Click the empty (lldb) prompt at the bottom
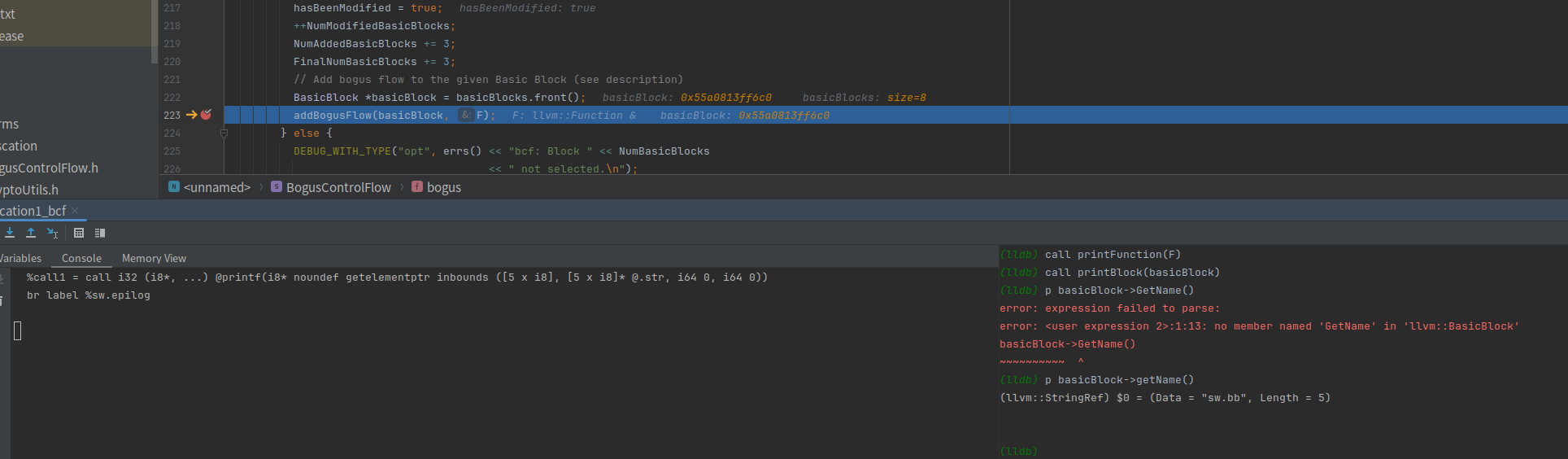This screenshot has height=459, width=1568. pos(1018,452)
